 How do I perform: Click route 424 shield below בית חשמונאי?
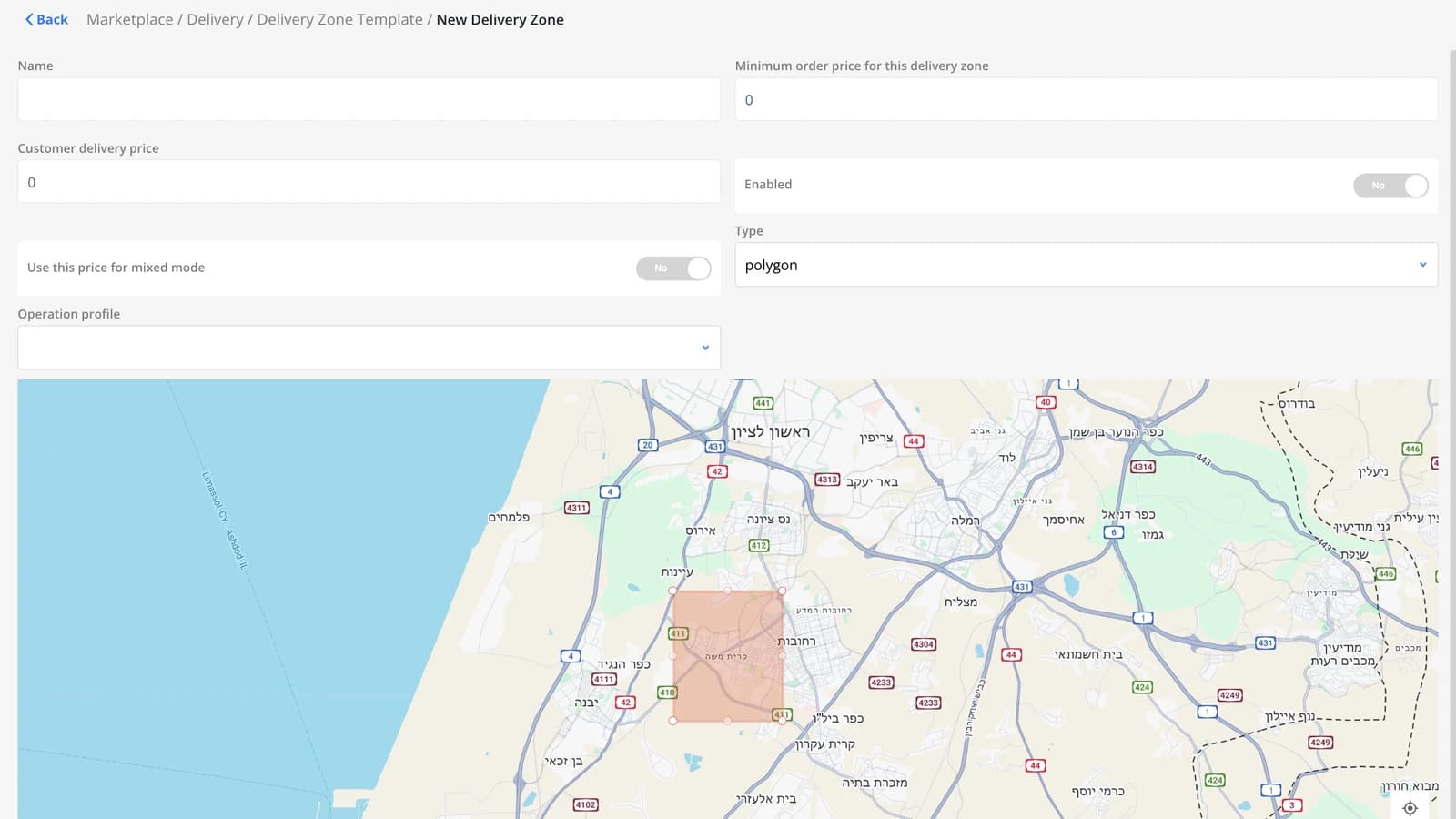click(x=1142, y=687)
